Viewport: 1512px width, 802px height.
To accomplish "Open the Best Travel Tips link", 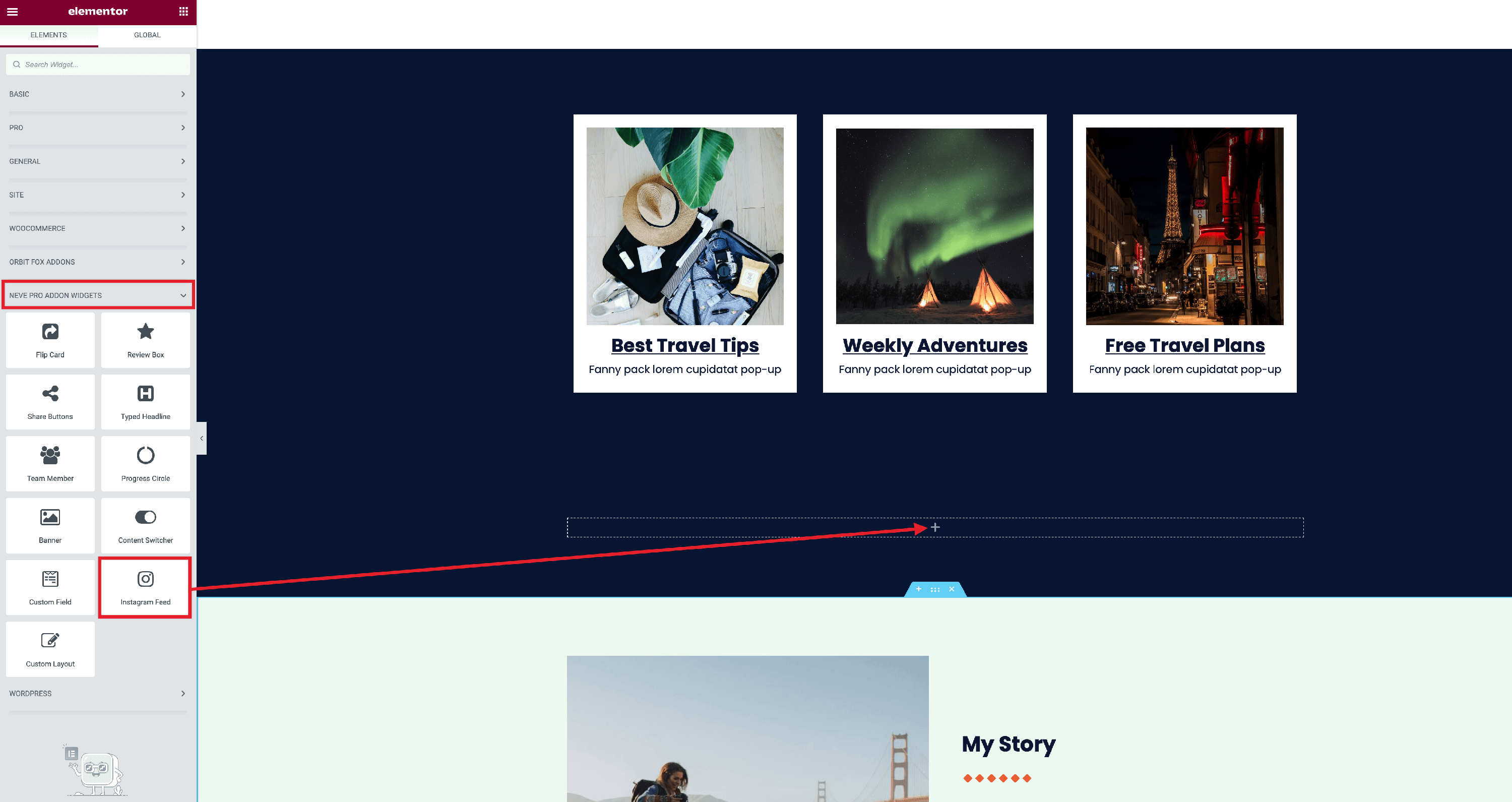I will click(684, 345).
